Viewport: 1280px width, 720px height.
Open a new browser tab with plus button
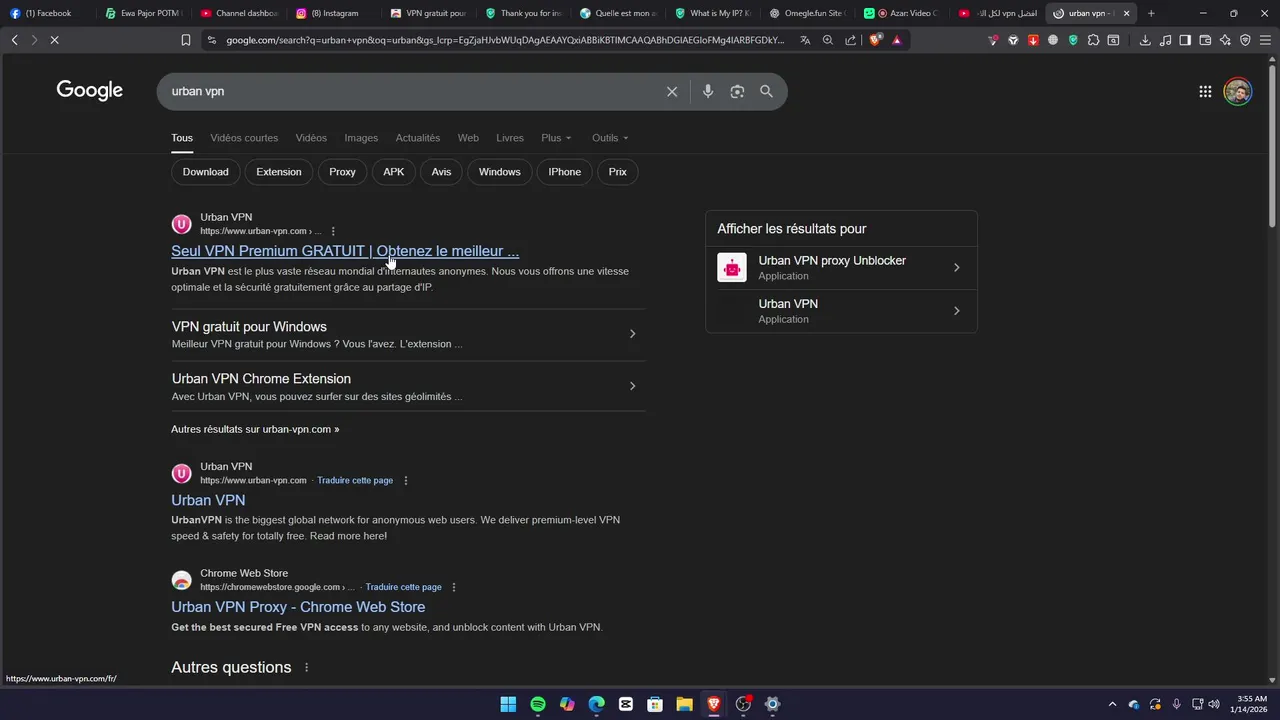[x=1151, y=13]
